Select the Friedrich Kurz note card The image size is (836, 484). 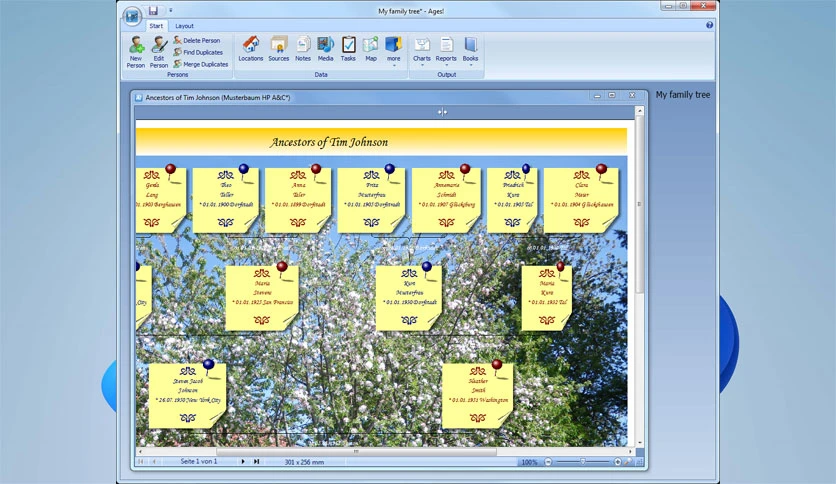point(512,200)
